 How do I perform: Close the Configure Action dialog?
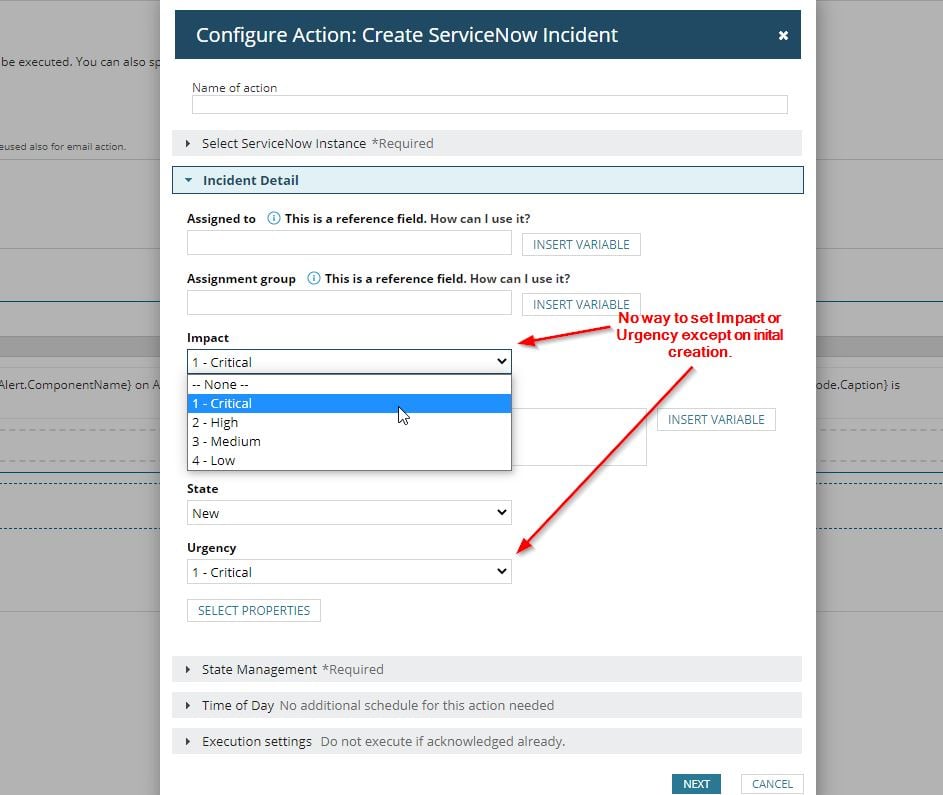pyautogui.click(x=783, y=35)
